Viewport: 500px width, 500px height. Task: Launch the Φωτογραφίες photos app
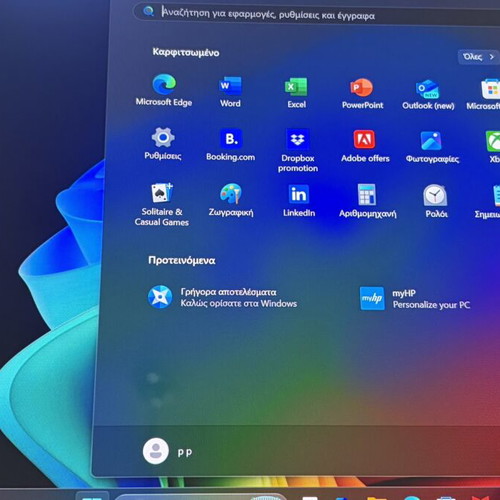pyautogui.click(x=432, y=147)
